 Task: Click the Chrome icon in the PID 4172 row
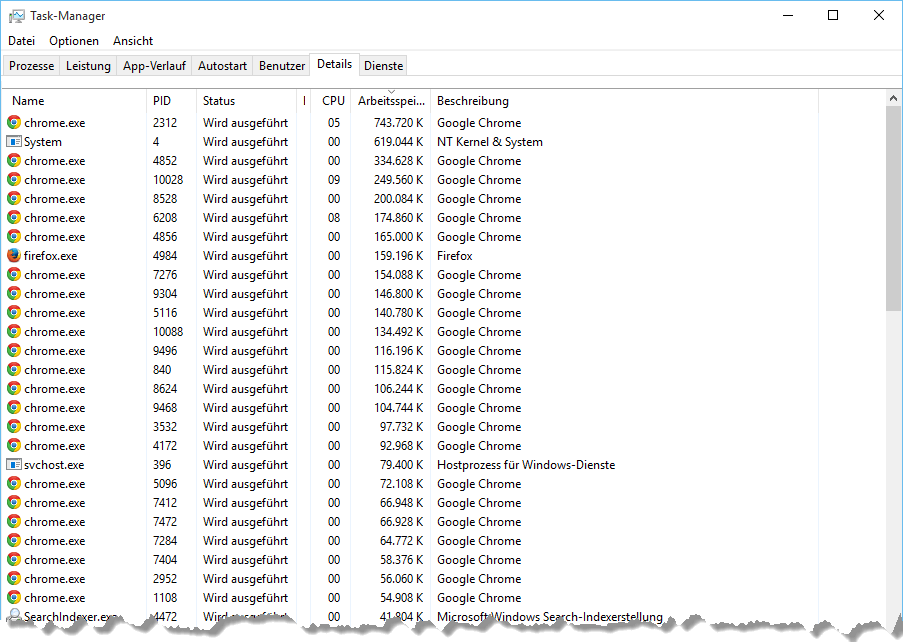[x=14, y=445]
